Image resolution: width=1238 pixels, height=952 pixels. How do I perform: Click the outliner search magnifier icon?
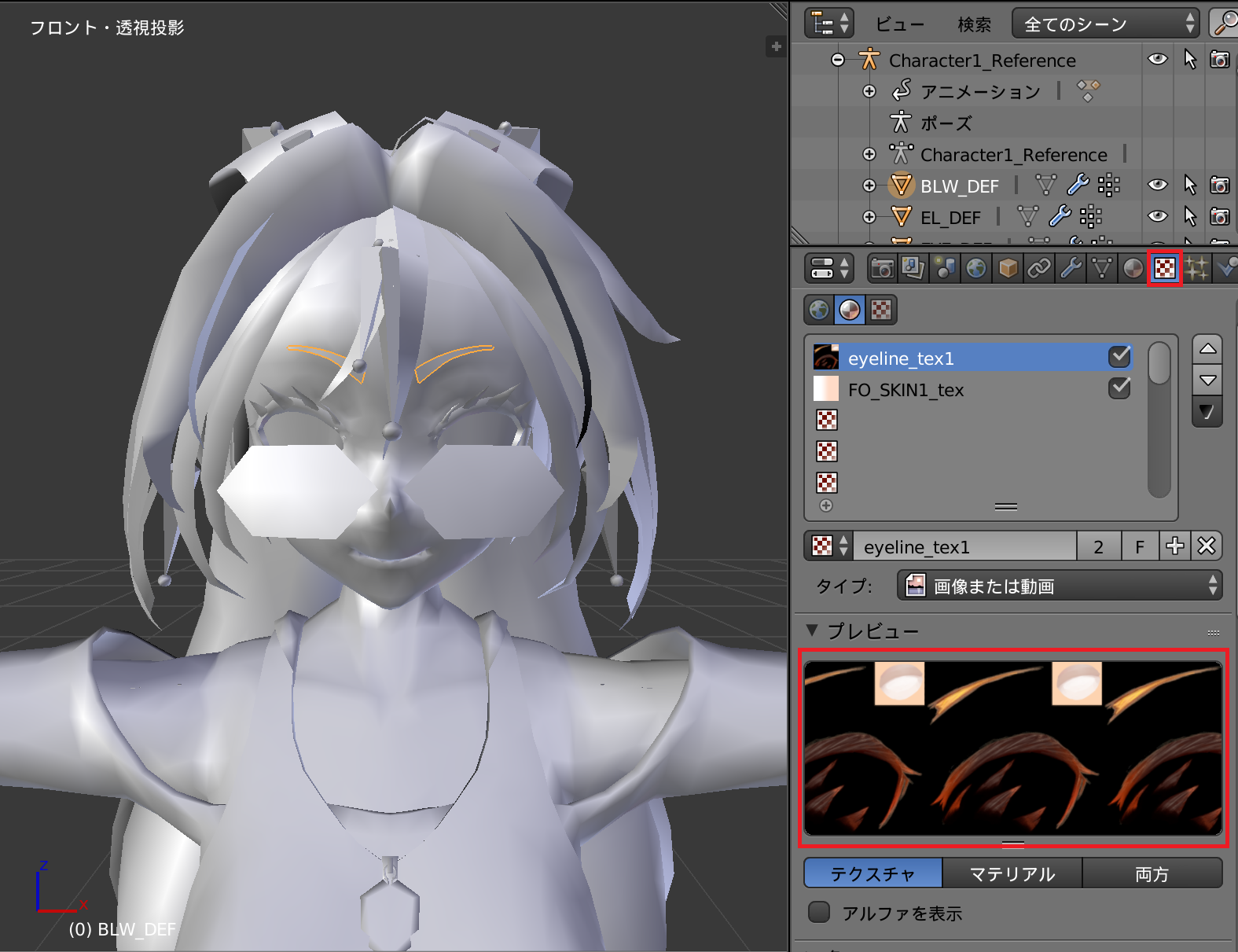tap(1225, 24)
